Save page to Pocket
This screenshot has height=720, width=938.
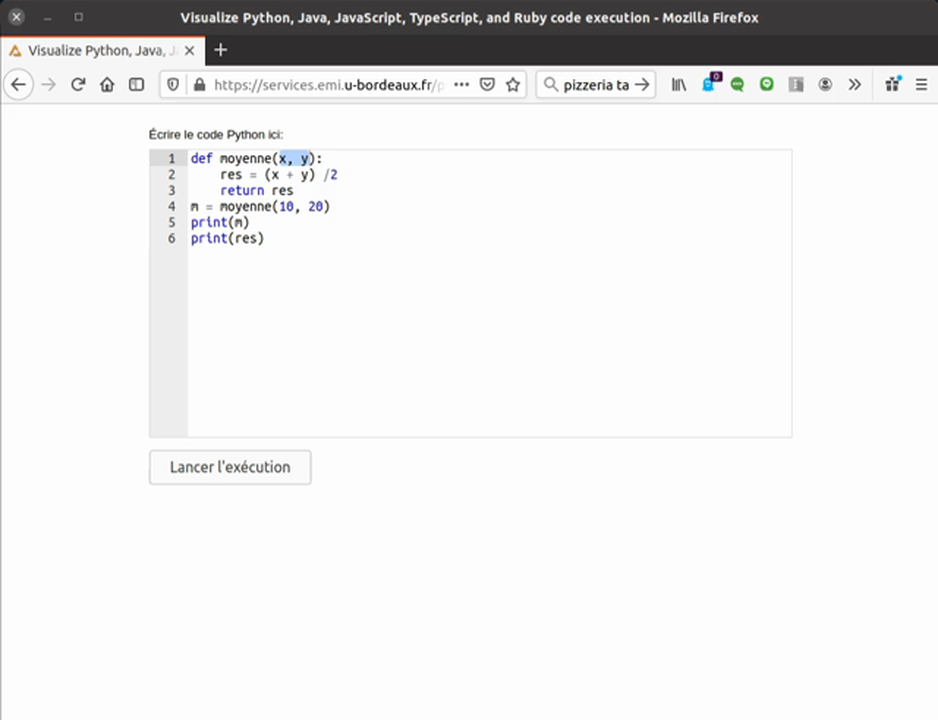[x=487, y=85]
